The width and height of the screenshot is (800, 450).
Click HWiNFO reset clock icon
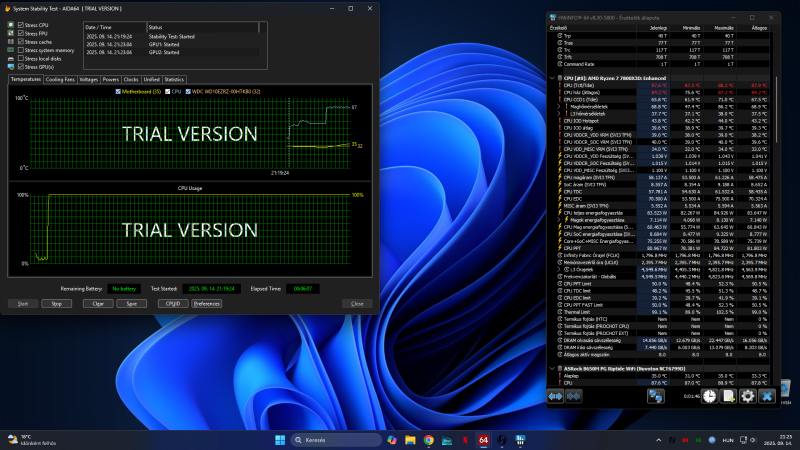(x=709, y=396)
